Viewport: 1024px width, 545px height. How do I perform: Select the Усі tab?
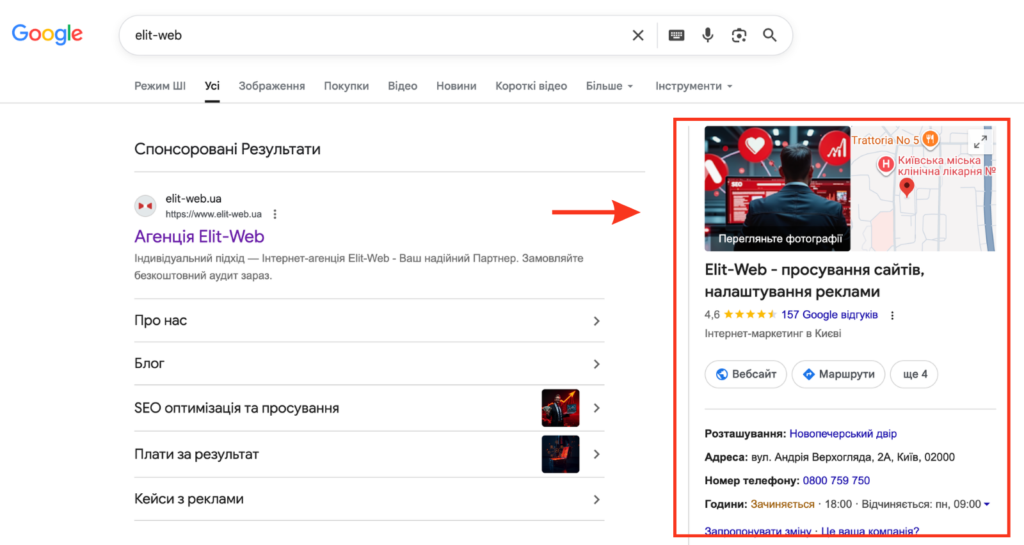pos(212,86)
